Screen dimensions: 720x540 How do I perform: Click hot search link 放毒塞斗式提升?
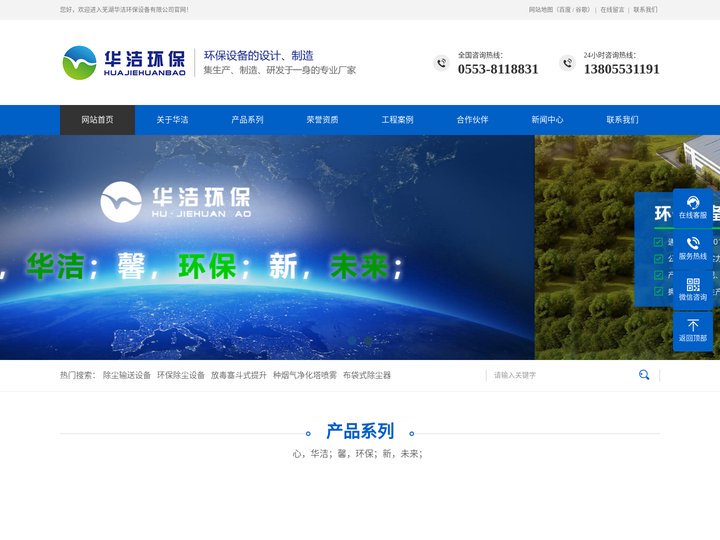(239, 375)
